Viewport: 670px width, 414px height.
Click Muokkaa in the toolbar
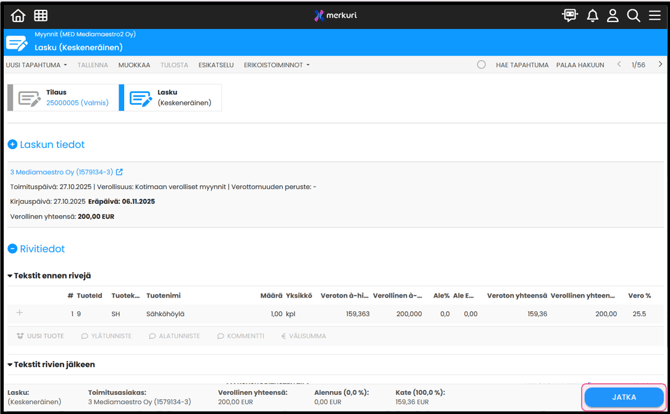pos(134,65)
